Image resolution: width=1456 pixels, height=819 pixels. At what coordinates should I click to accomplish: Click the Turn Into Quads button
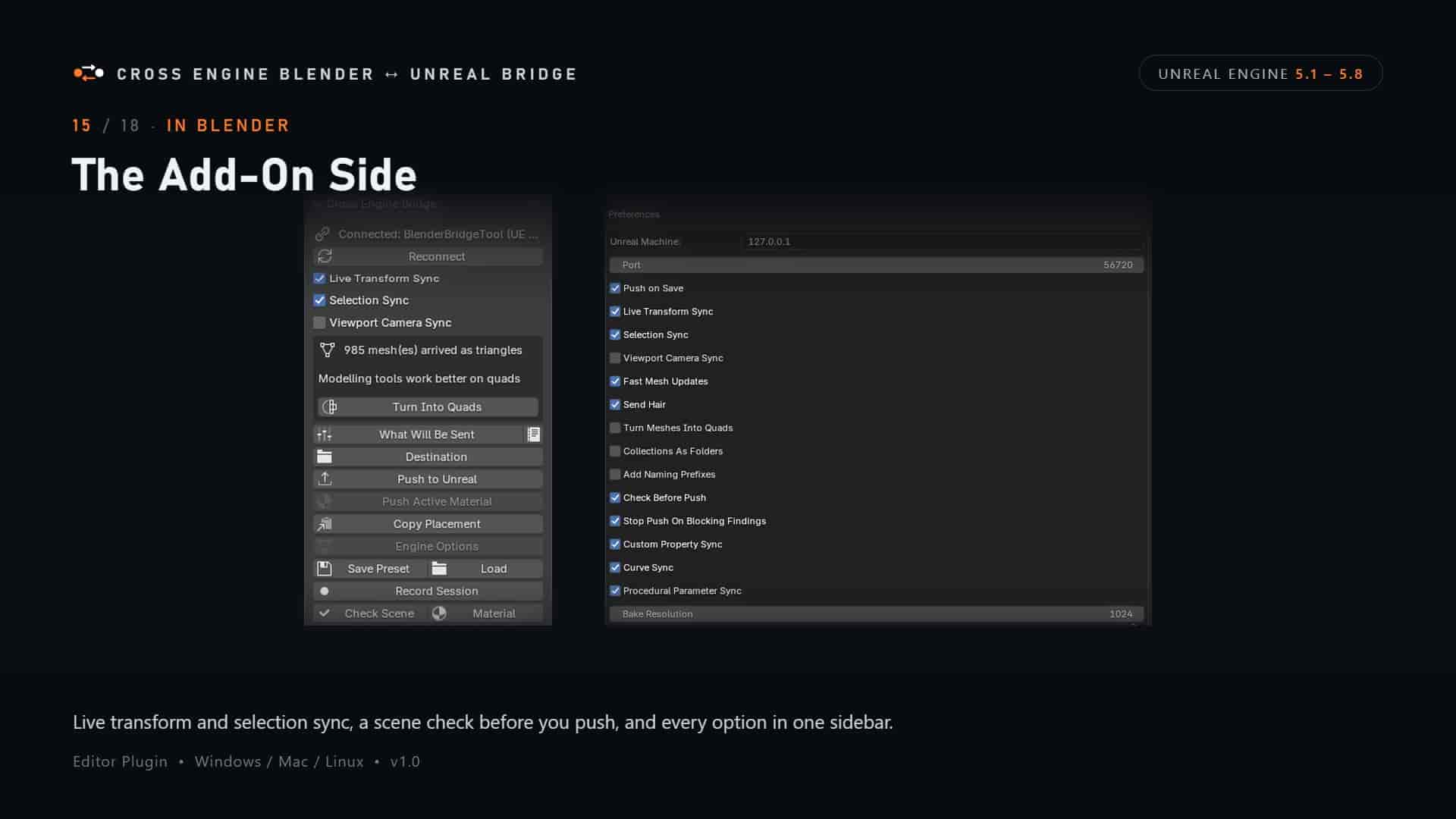pyautogui.click(x=428, y=407)
